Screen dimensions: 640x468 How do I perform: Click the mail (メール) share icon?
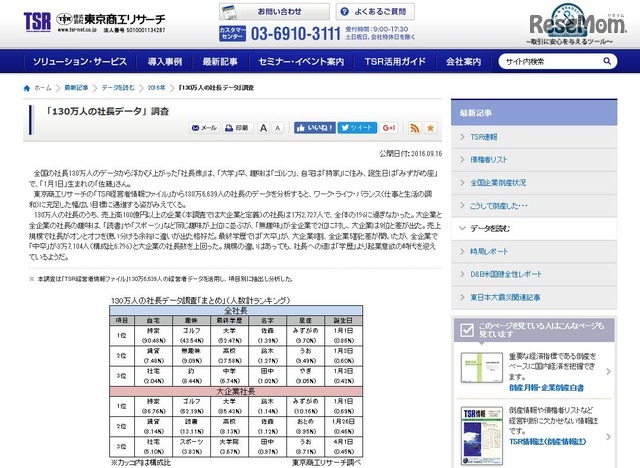click(x=203, y=128)
